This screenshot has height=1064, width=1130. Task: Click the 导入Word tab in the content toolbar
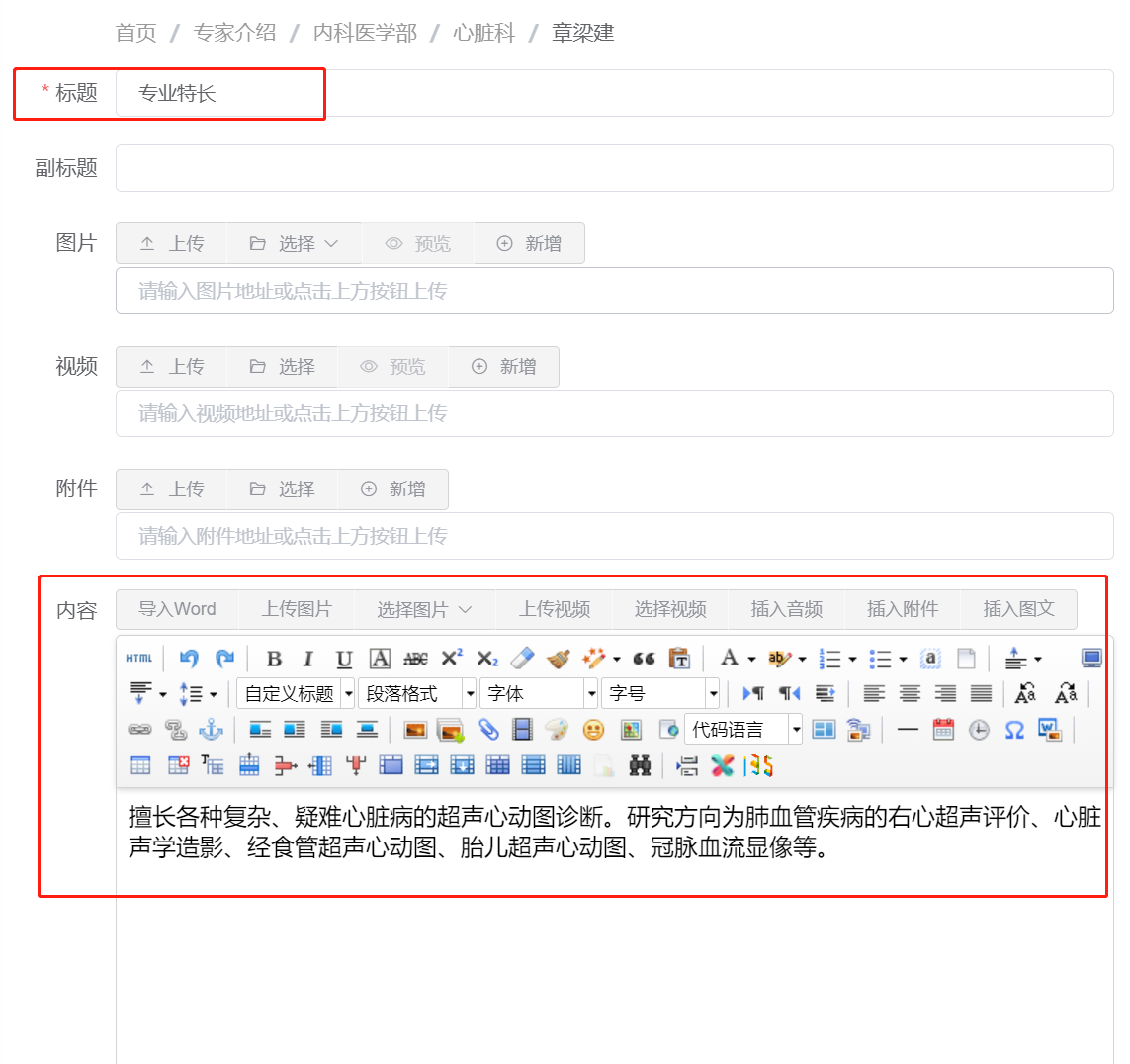(178, 609)
